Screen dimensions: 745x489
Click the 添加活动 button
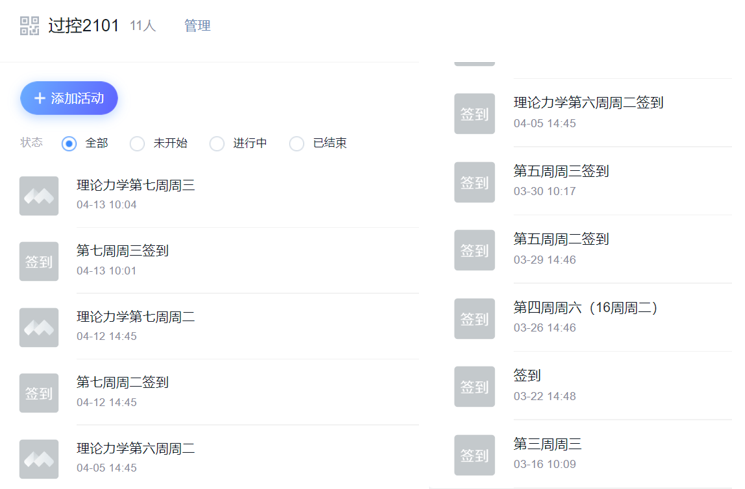point(69,98)
